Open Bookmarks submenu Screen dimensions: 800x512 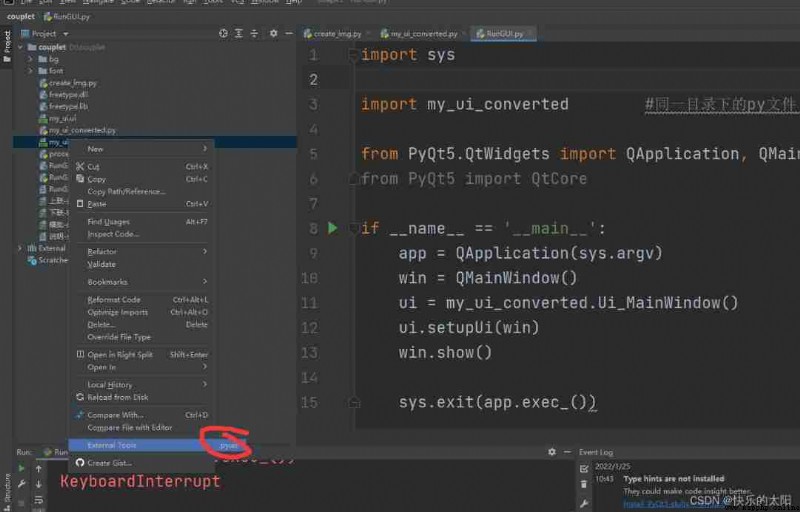[x=141, y=282]
